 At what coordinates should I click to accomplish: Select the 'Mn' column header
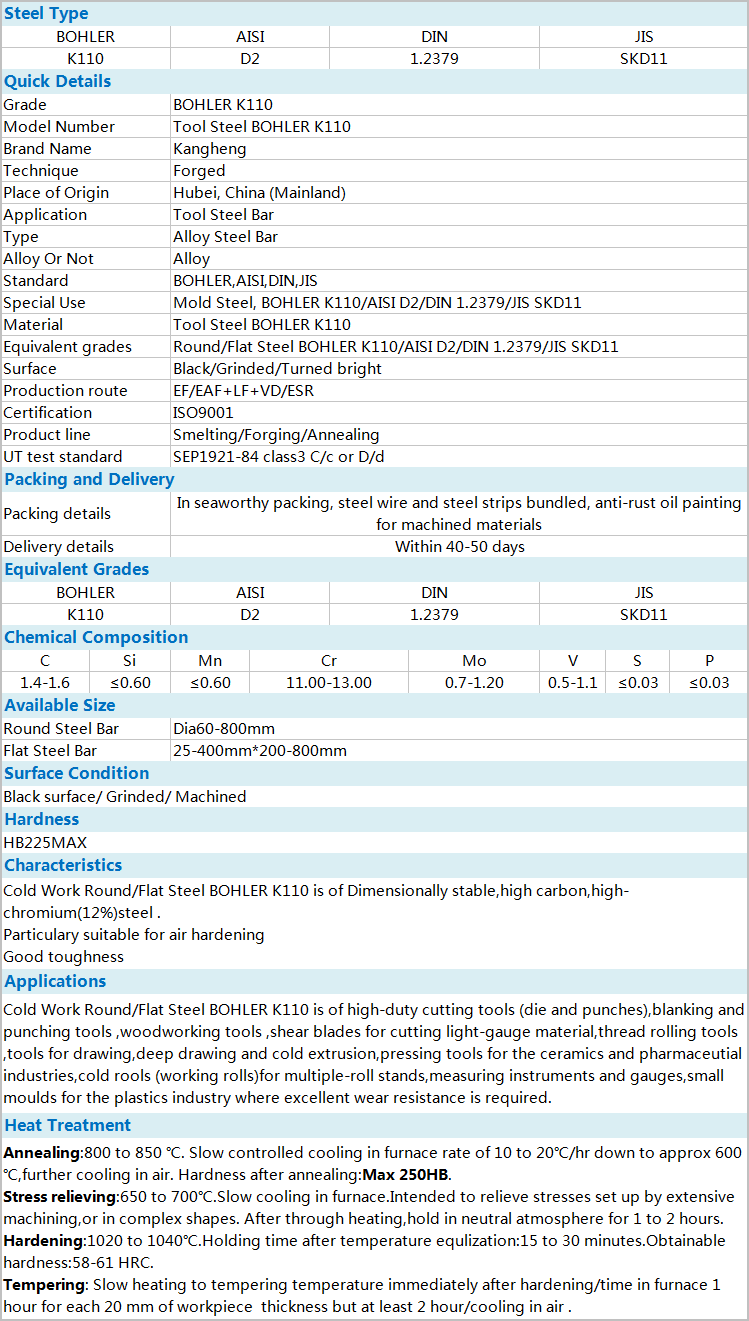click(x=210, y=660)
